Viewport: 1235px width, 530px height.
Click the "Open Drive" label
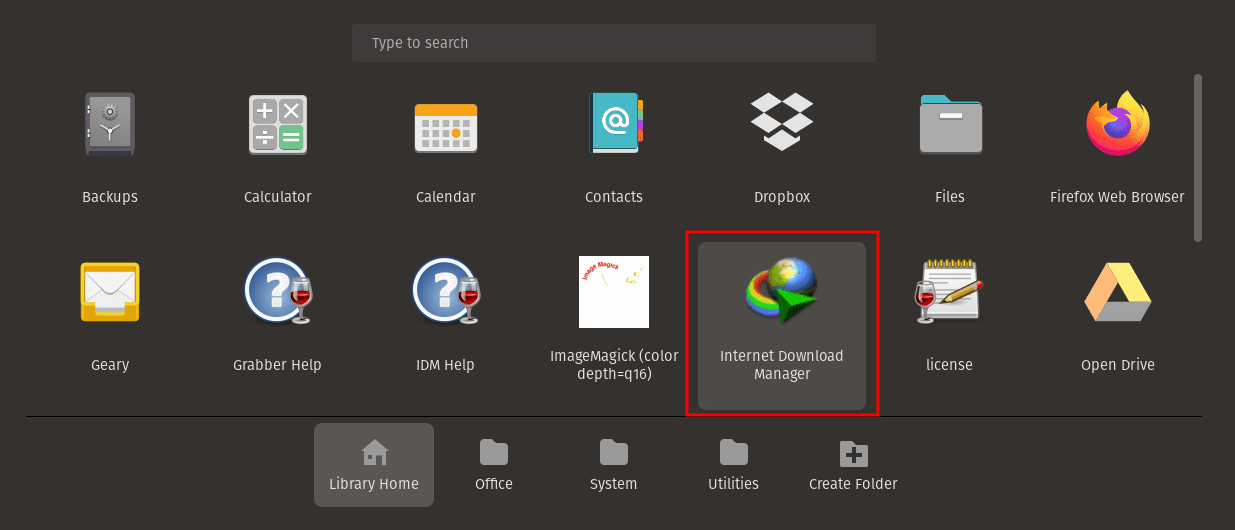coord(1118,365)
